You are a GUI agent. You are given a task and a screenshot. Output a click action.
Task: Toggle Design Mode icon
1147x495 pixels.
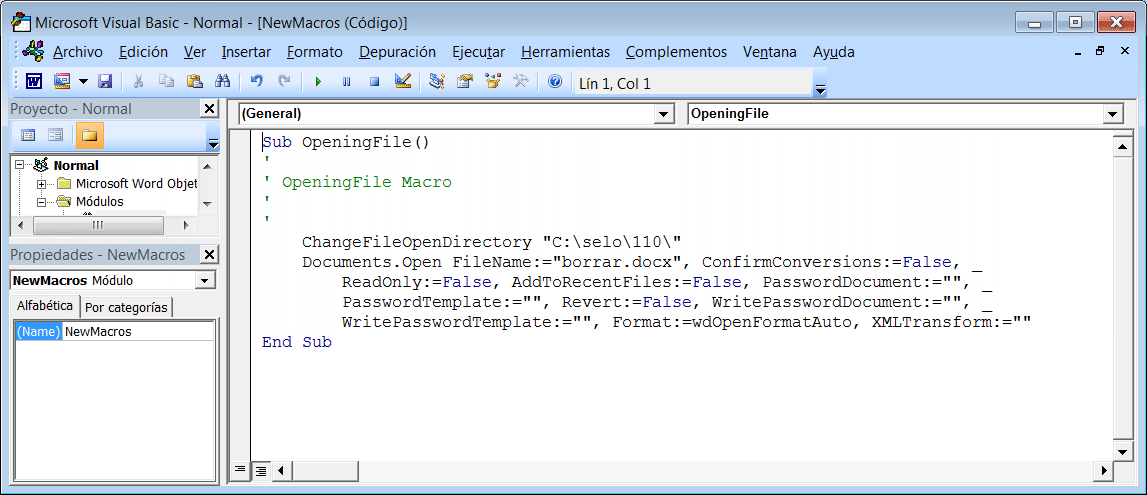click(x=402, y=82)
